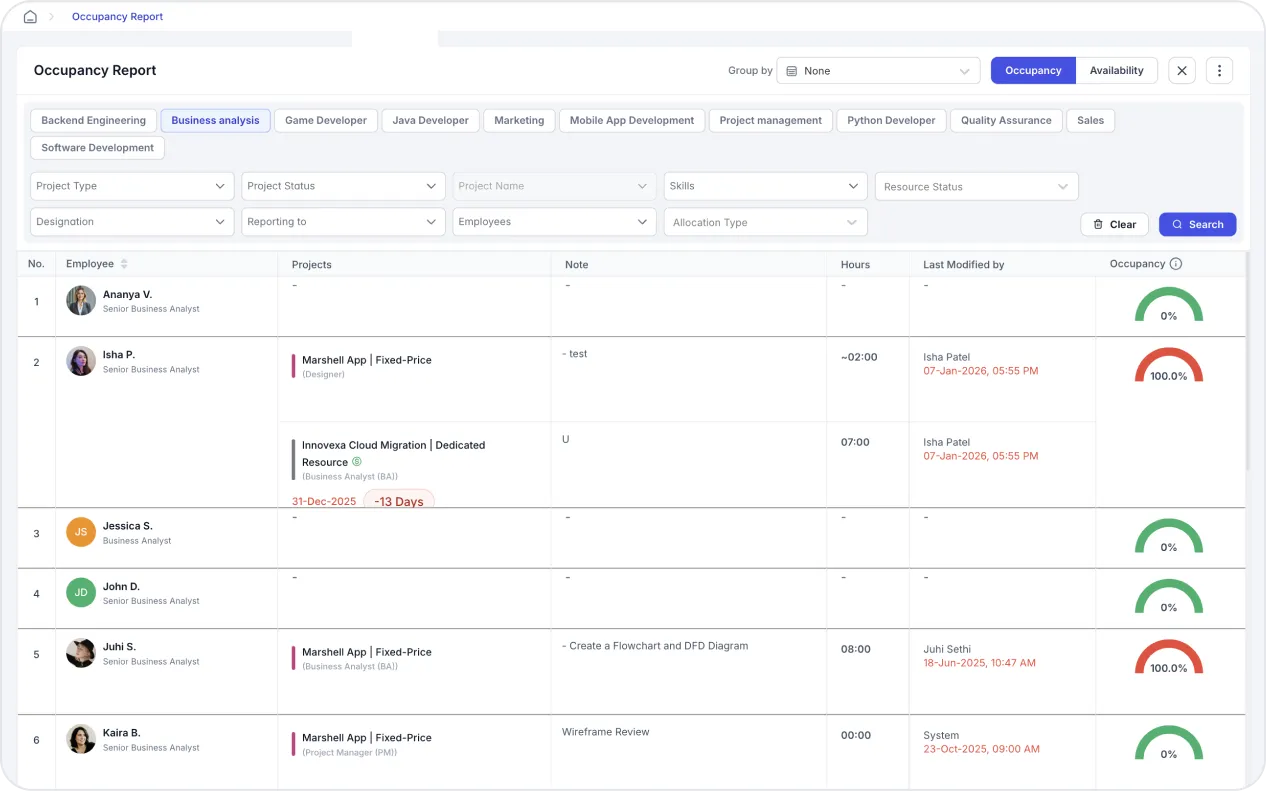Click the Occupancy Report breadcrumb link

pos(117,17)
